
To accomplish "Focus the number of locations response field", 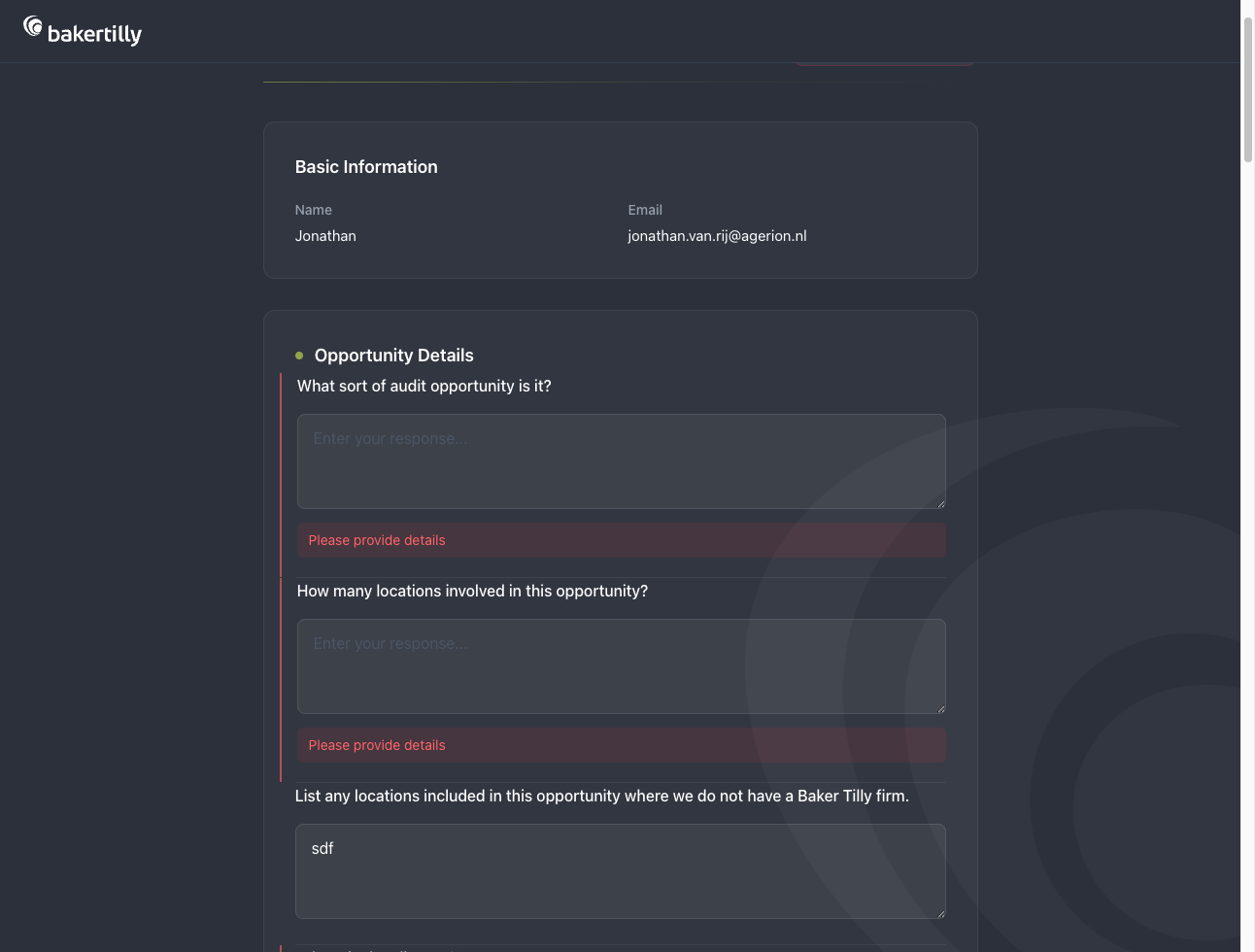I will (621, 666).
